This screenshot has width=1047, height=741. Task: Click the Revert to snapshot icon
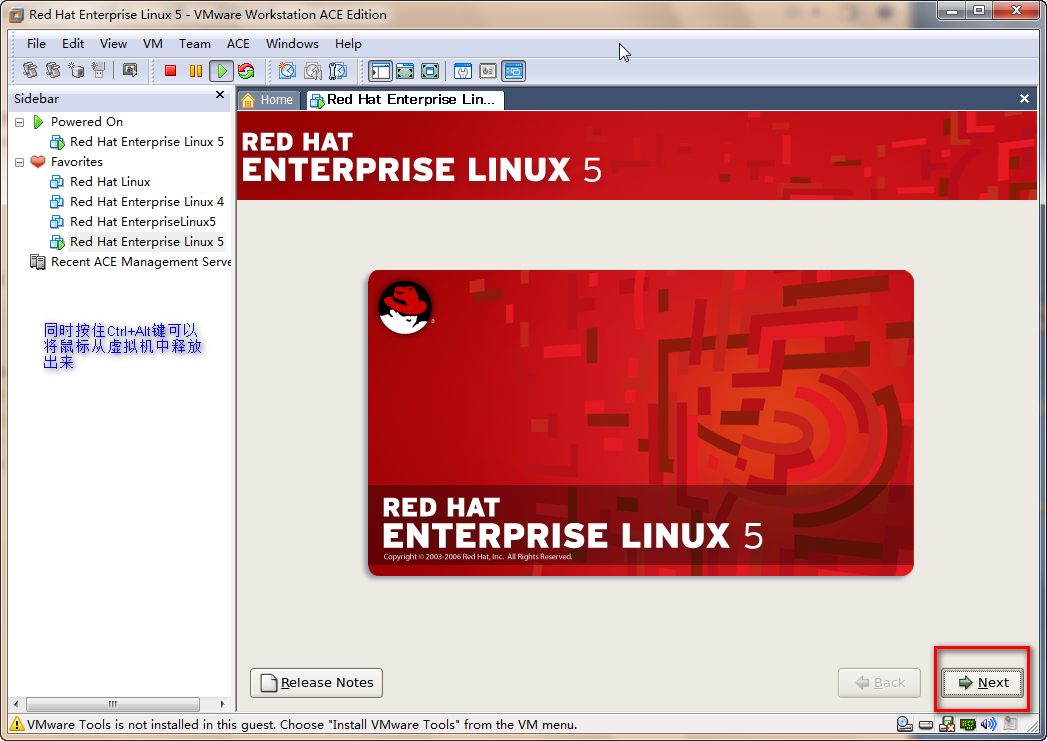click(312, 71)
